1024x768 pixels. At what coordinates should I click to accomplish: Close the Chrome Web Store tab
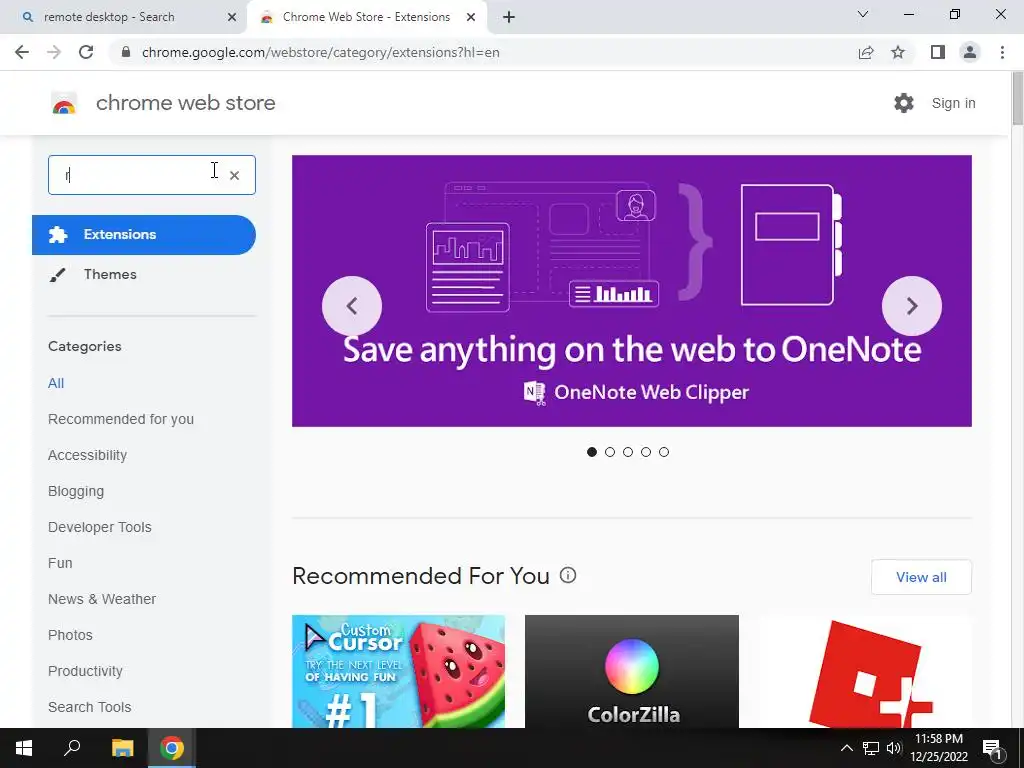[471, 17]
